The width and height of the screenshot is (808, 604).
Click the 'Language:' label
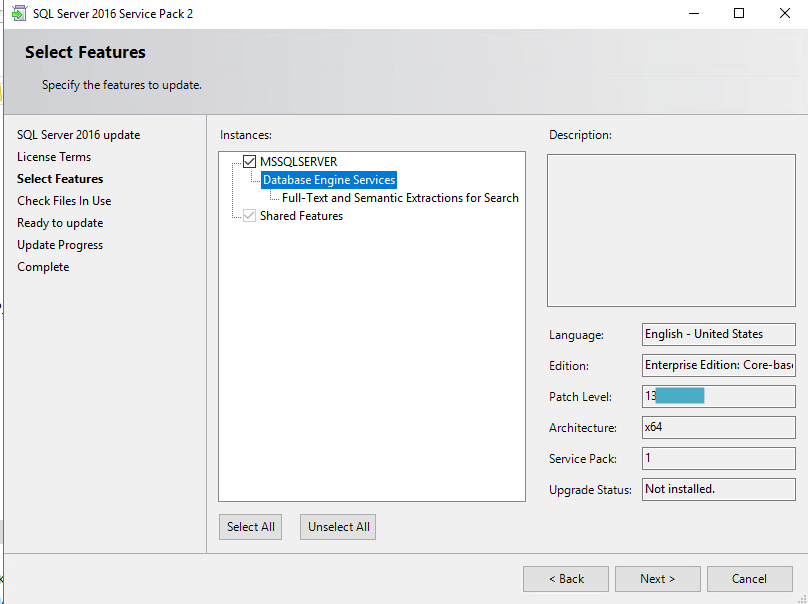pos(576,335)
